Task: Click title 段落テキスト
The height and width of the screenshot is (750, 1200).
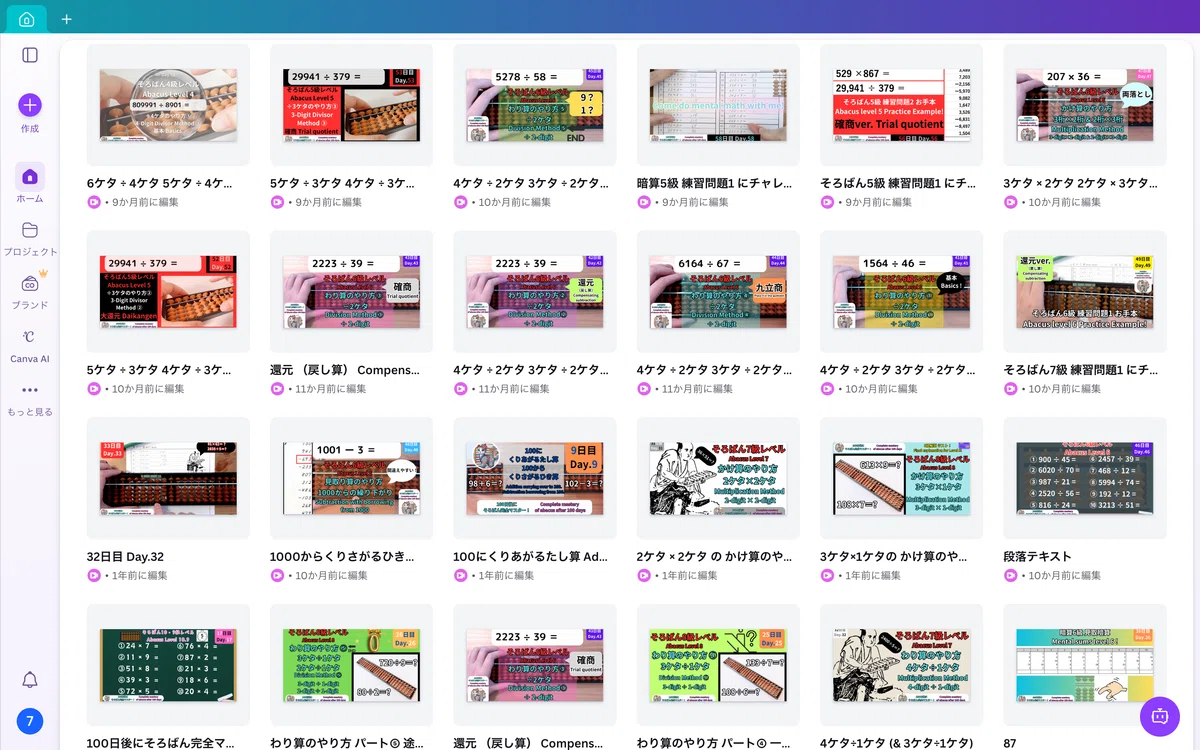Action: point(1037,557)
